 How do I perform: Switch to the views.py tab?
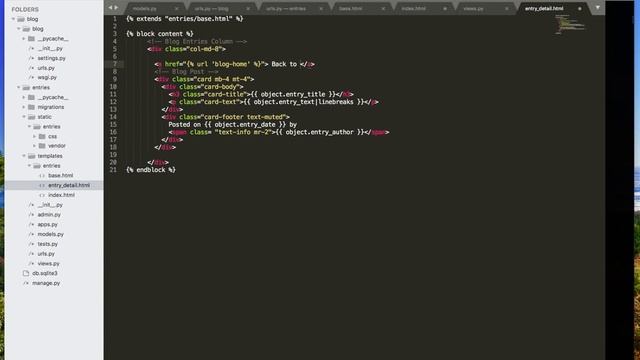coord(473,9)
